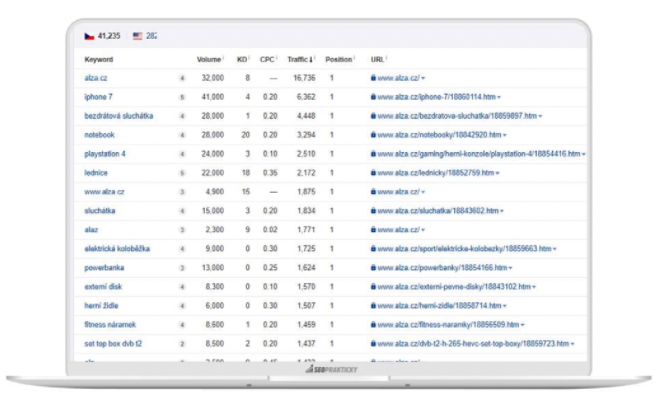Click the Position column info icon
The image size is (663, 398).
tap(354, 58)
